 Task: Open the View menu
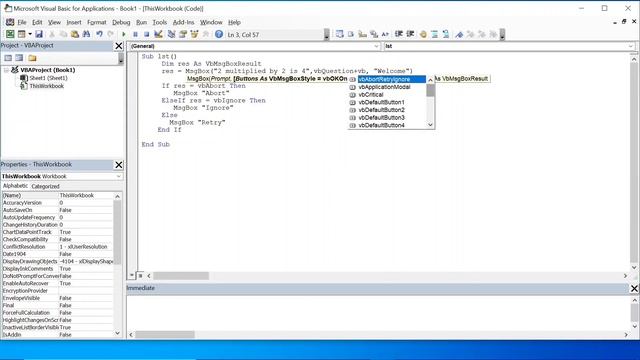[54, 22]
